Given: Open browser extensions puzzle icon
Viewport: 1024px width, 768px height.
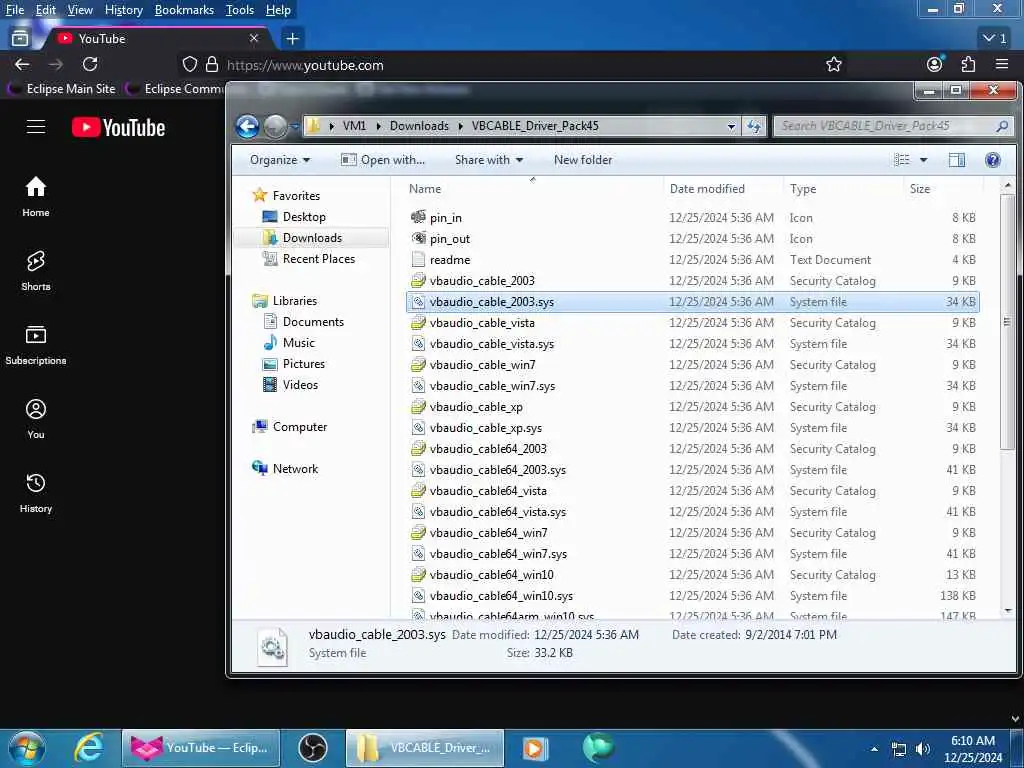Looking at the screenshot, I should [x=968, y=64].
